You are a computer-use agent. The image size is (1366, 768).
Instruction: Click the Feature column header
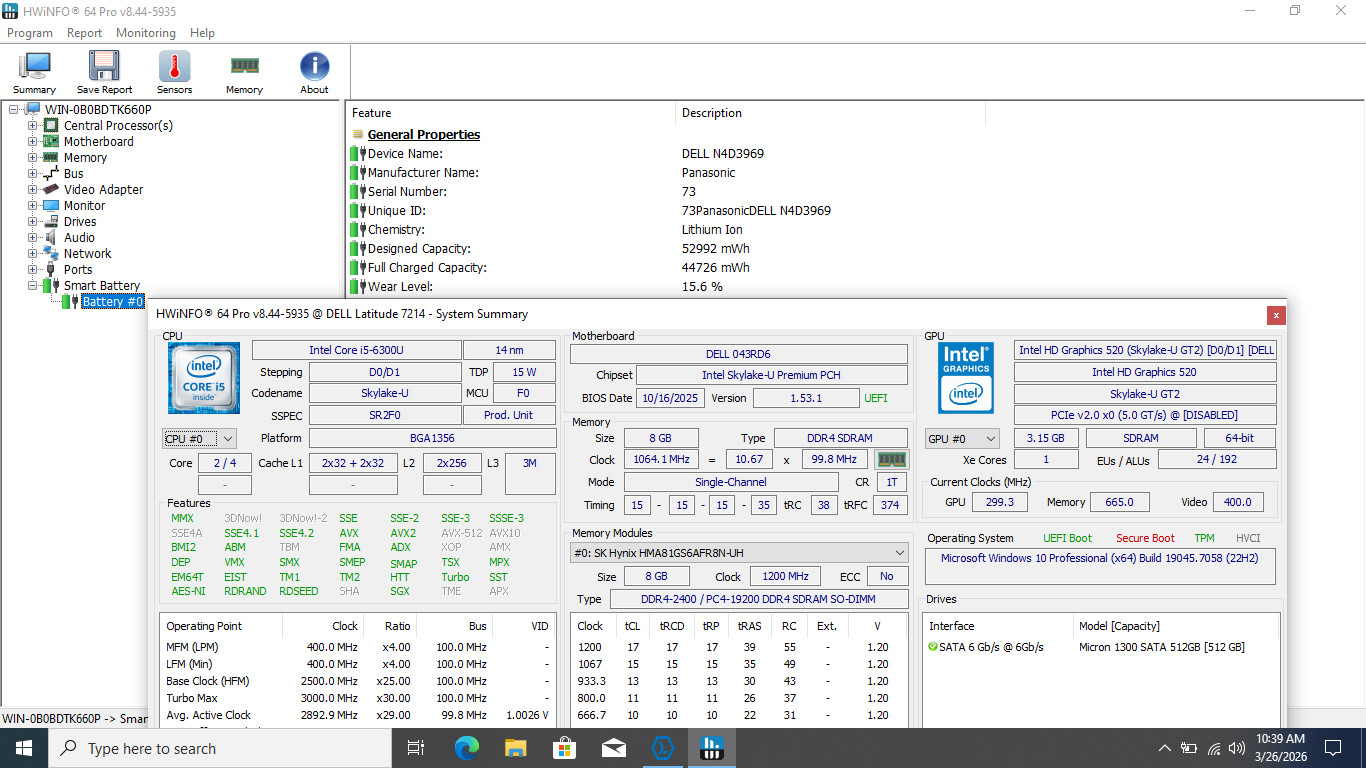click(x=511, y=113)
